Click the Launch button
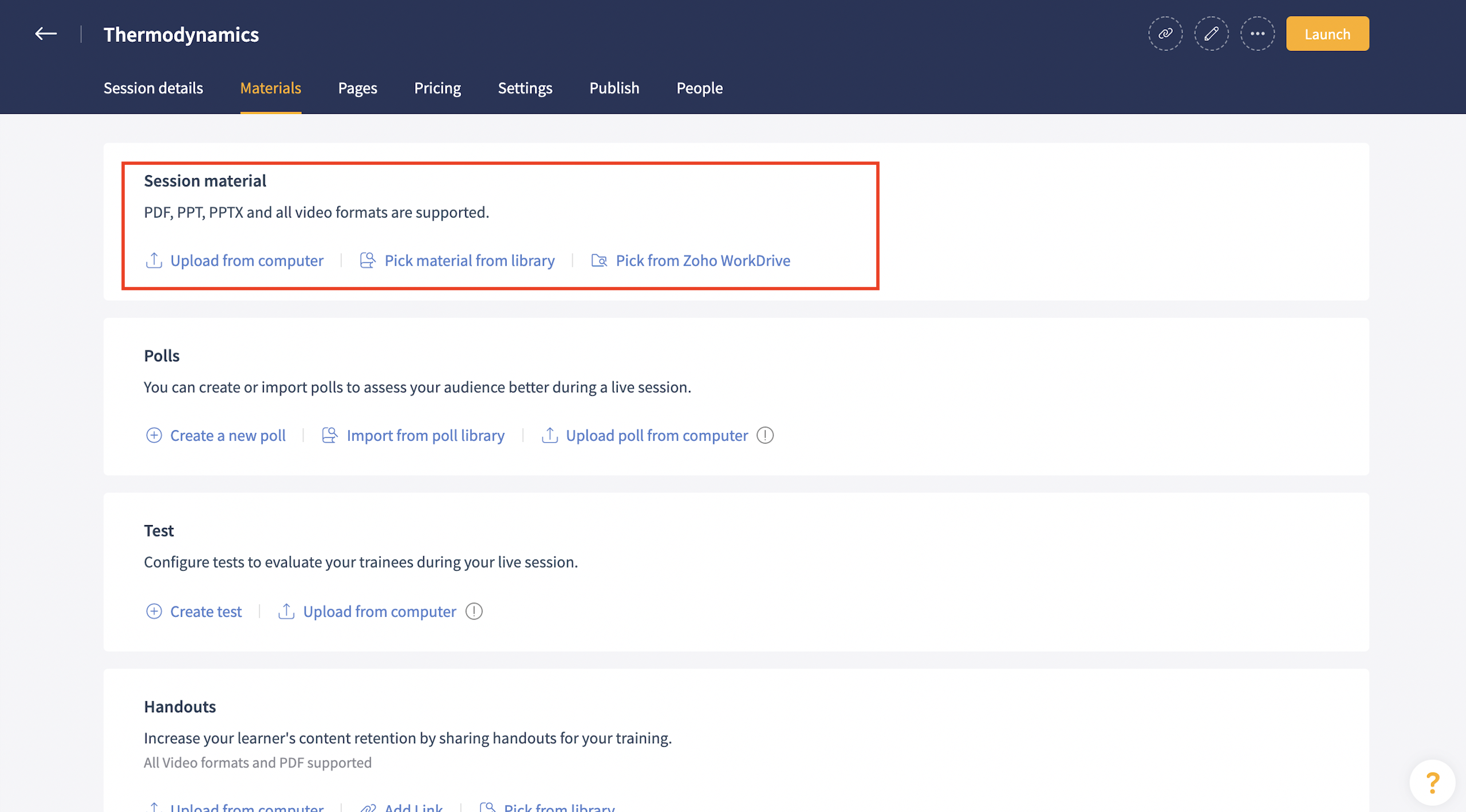 coord(1327,34)
